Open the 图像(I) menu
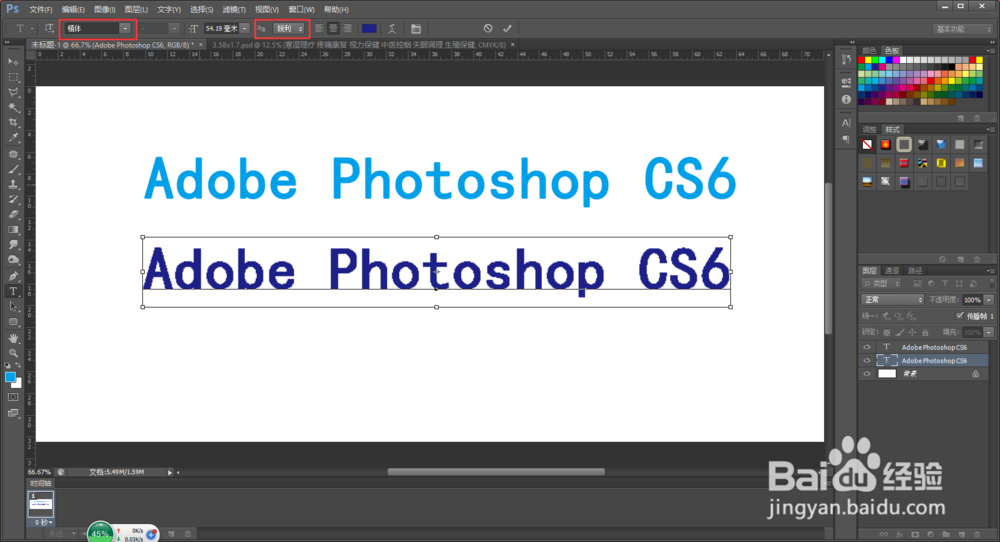Screen dimensions: 1000x542 105,10
